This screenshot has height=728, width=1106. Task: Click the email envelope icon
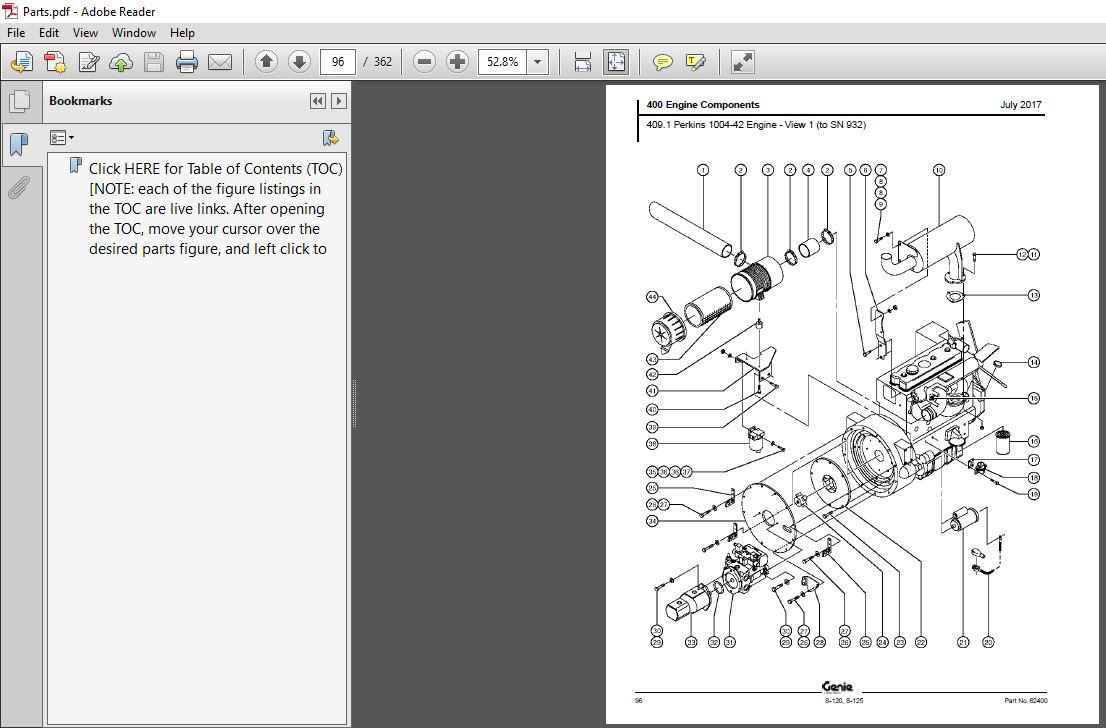click(220, 62)
